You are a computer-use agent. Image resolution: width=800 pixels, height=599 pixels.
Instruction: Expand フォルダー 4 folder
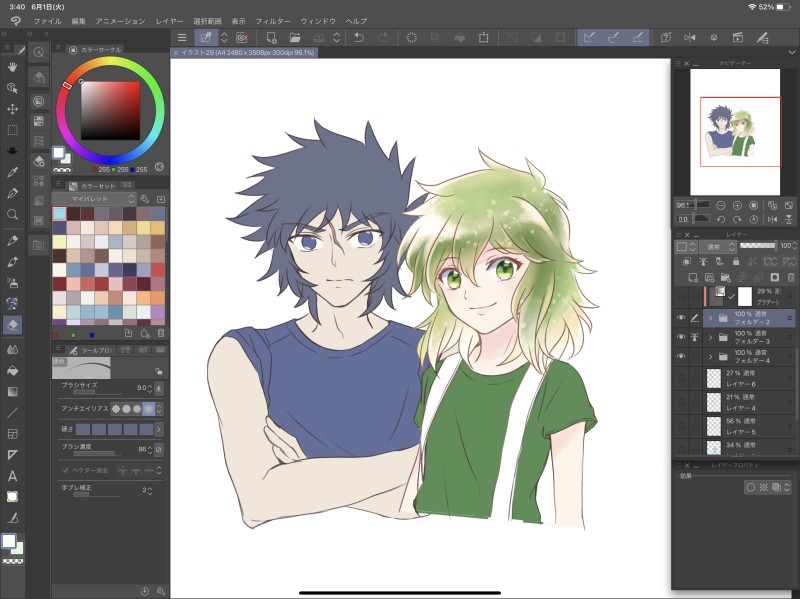710,356
